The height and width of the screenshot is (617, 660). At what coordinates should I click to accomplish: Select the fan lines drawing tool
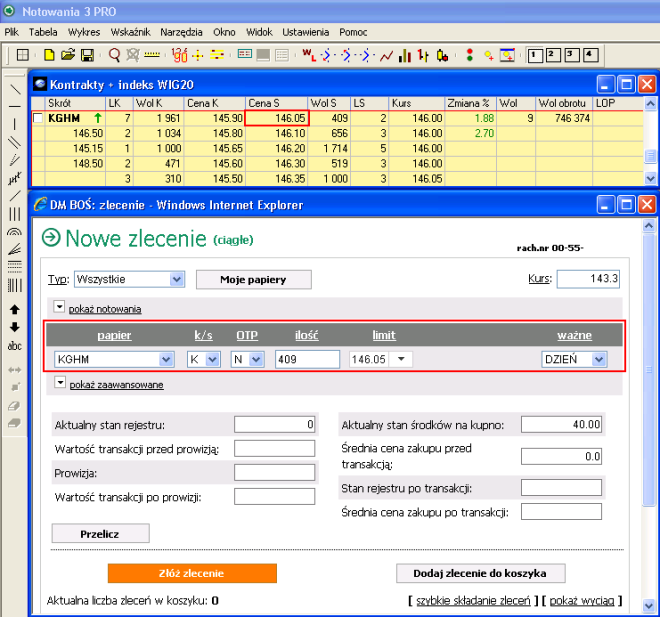pos(15,249)
